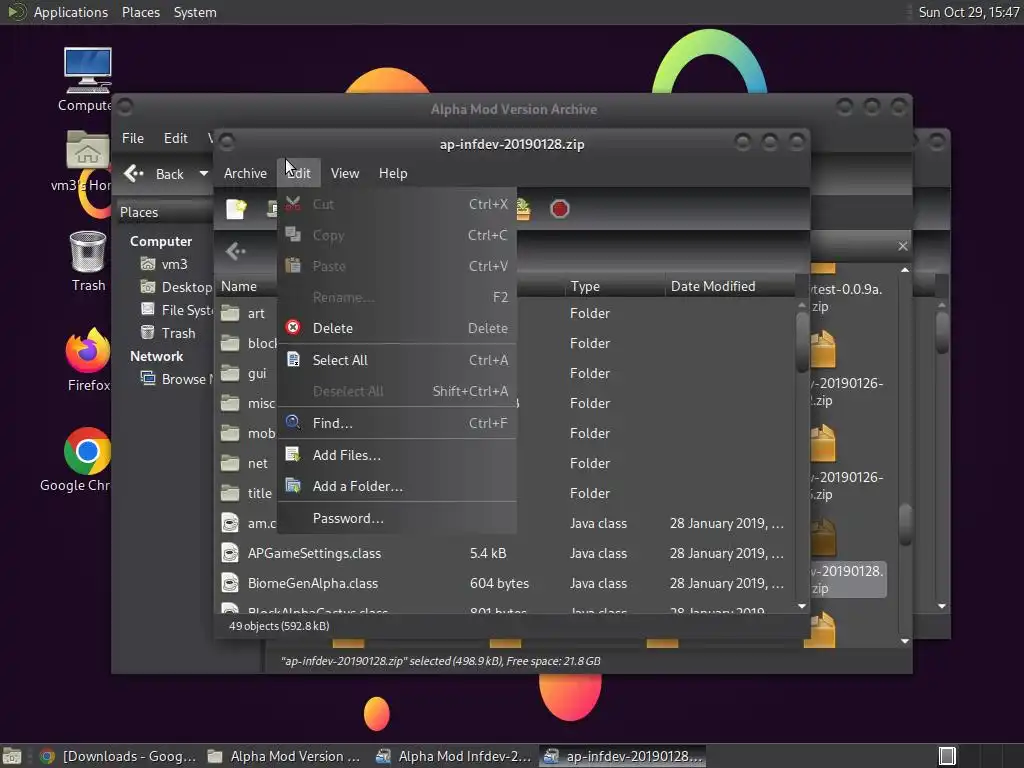Click the BiomeGenAlpha.class file icon
1024x768 pixels.
230,583
